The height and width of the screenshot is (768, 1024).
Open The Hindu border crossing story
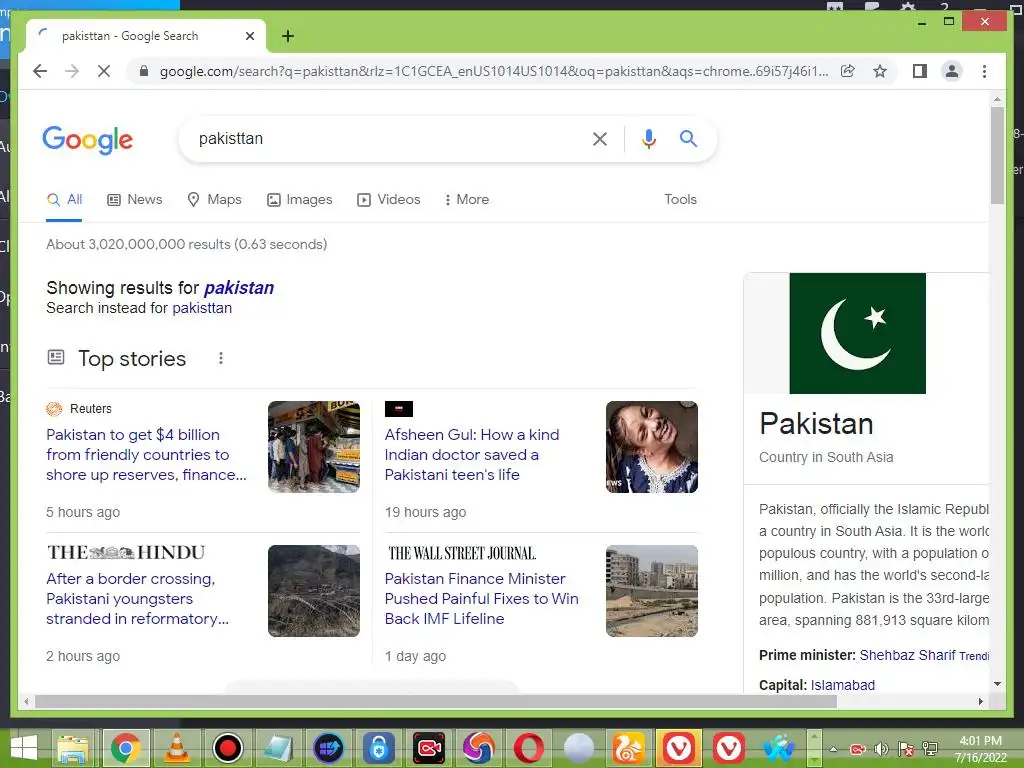137,599
